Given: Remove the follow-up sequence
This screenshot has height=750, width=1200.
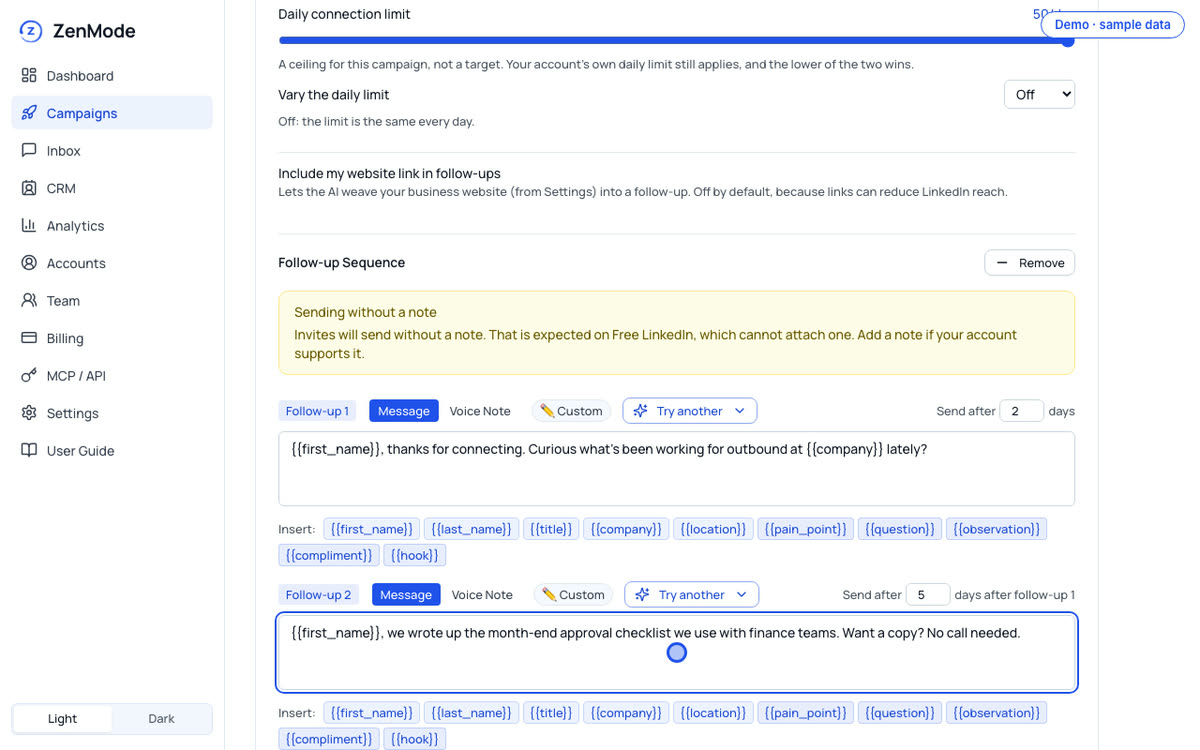Looking at the screenshot, I should [1030, 263].
